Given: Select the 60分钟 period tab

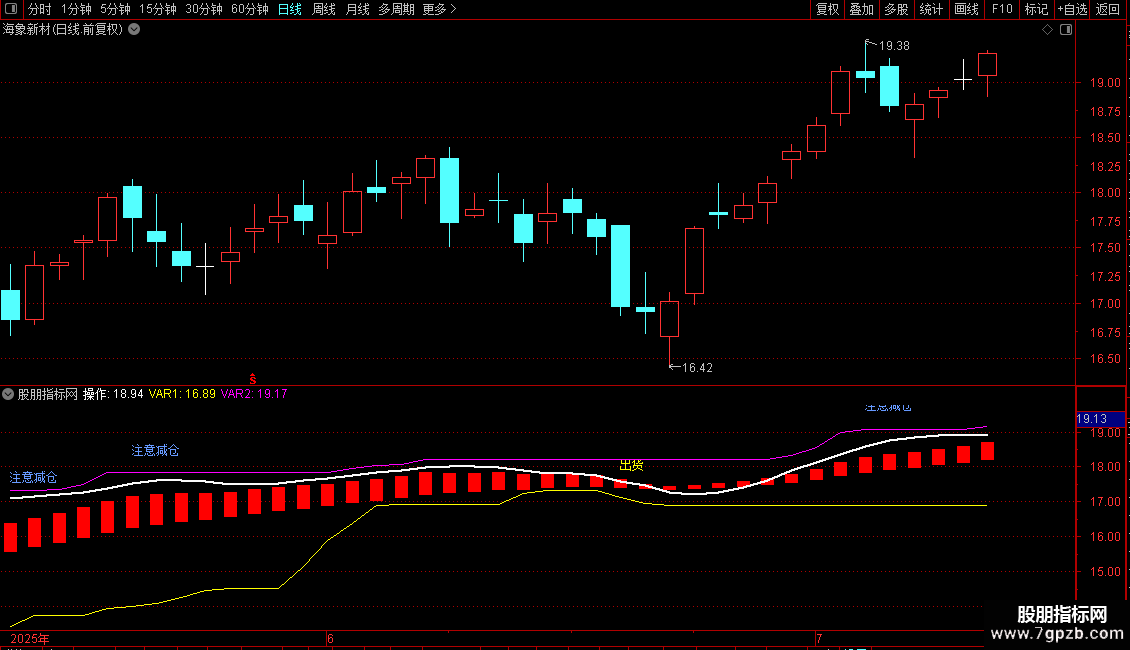Looking at the screenshot, I should [x=250, y=9].
